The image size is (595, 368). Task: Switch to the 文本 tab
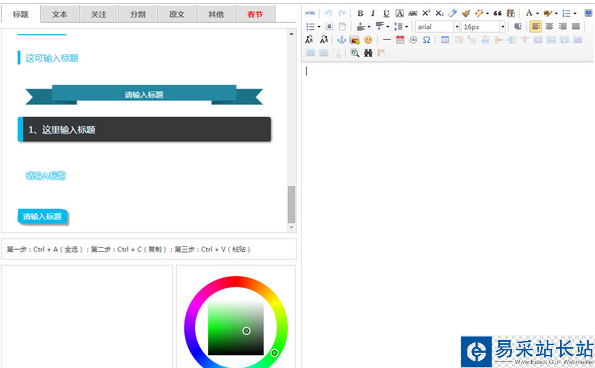(60, 14)
